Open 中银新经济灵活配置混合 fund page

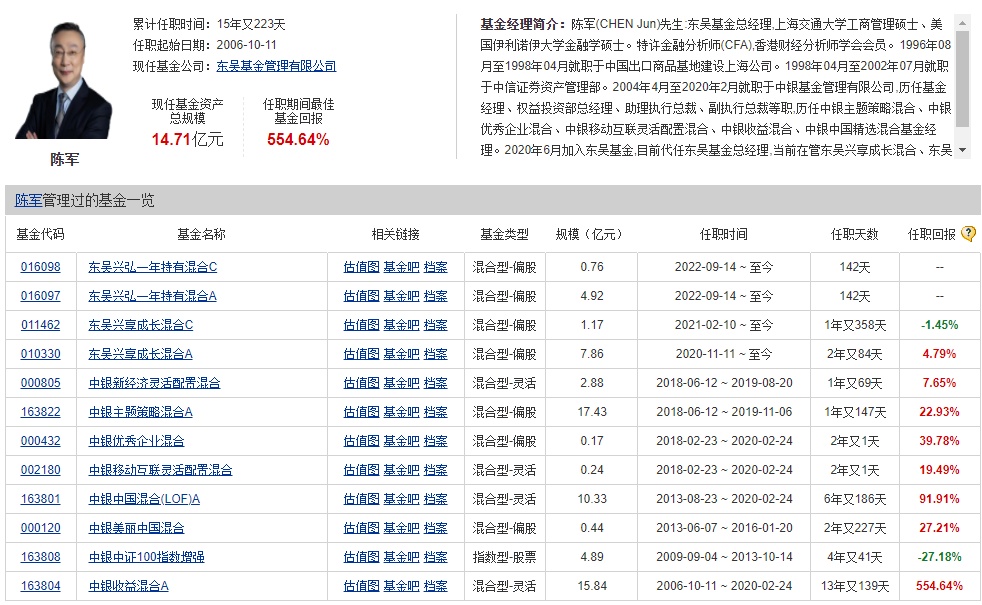[154, 383]
